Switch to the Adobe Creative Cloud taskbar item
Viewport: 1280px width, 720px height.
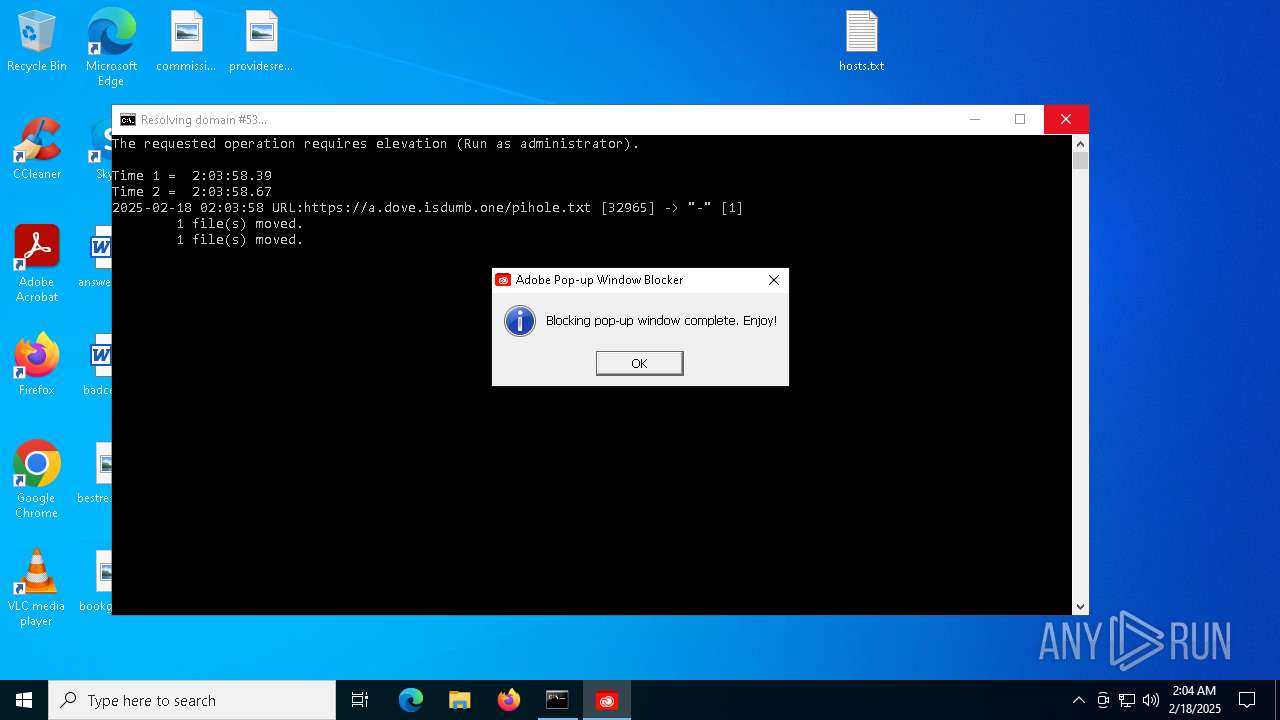607,700
